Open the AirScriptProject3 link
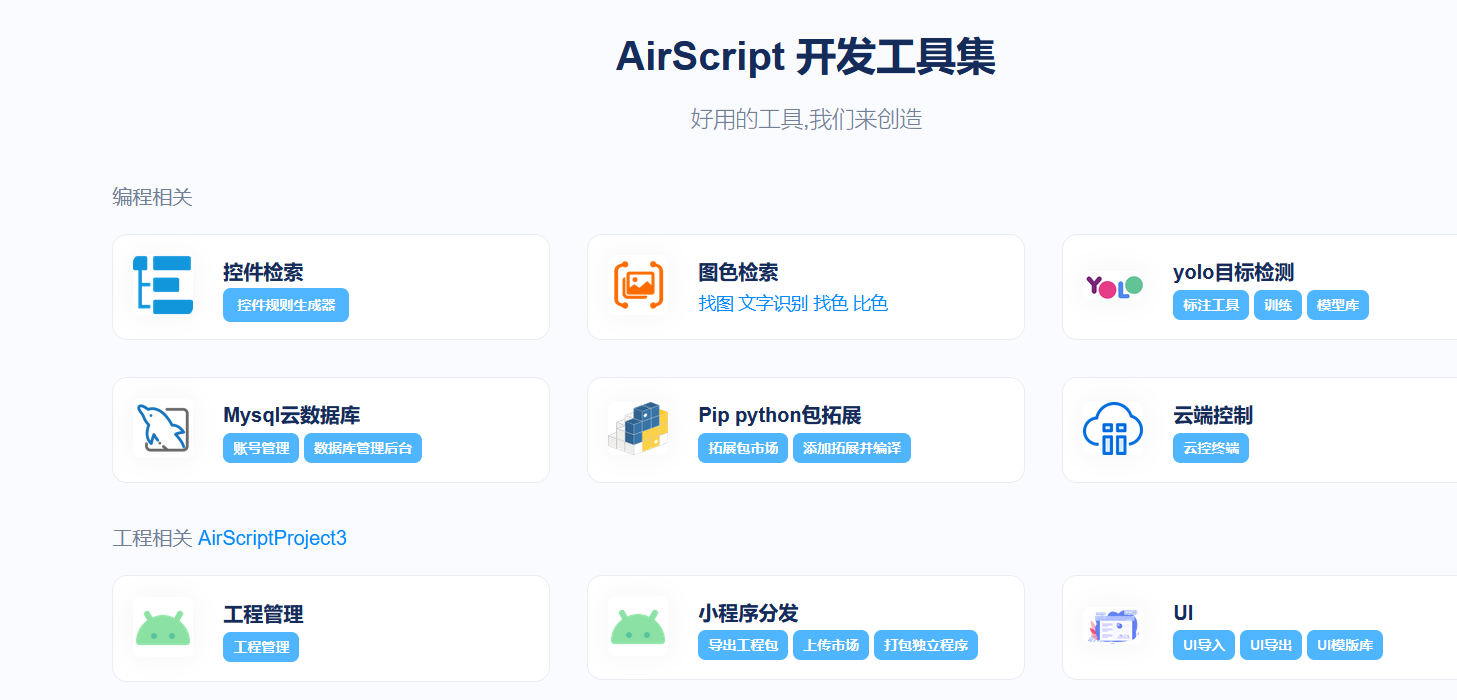This screenshot has width=1457, height=700. (x=272, y=538)
